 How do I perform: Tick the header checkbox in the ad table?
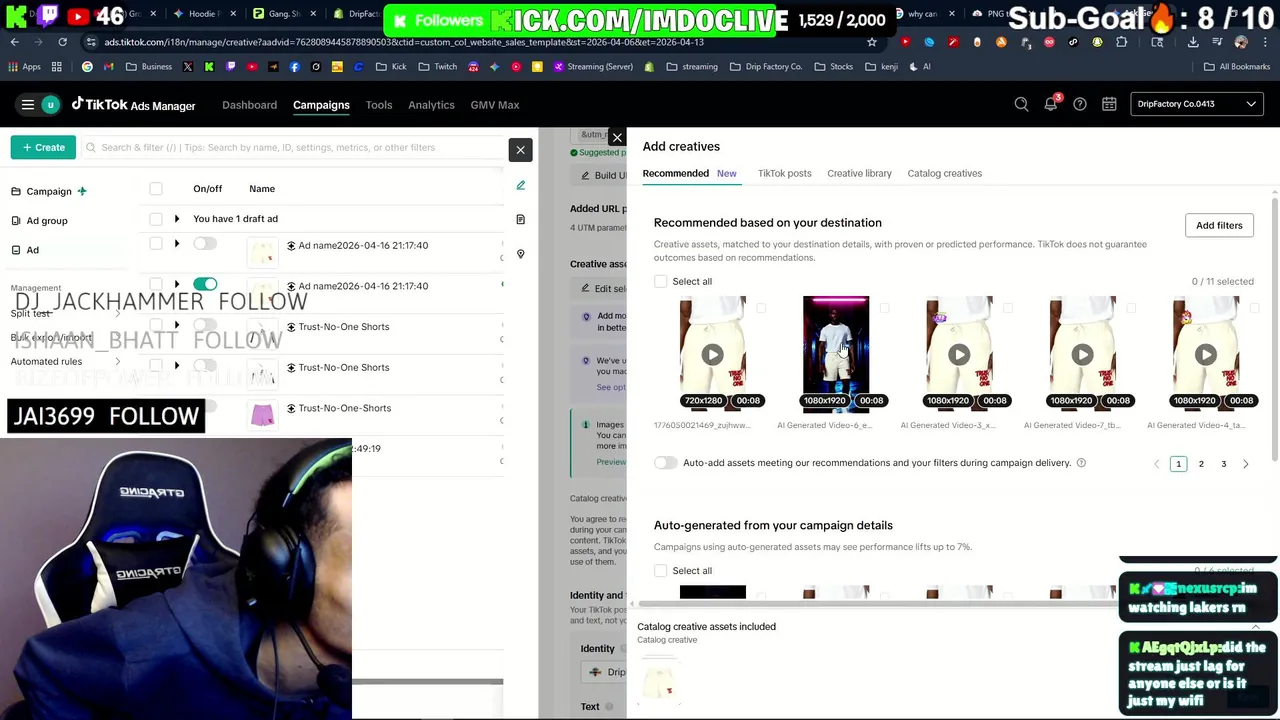[156, 189]
